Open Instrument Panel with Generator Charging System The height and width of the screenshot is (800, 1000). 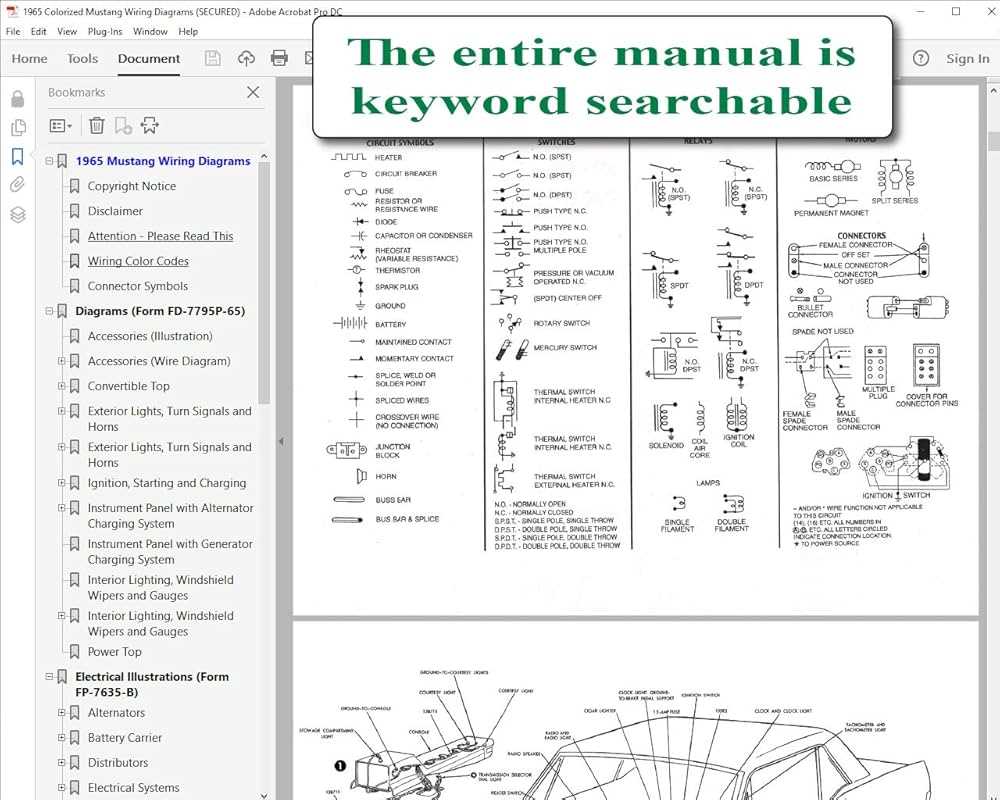pos(170,551)
